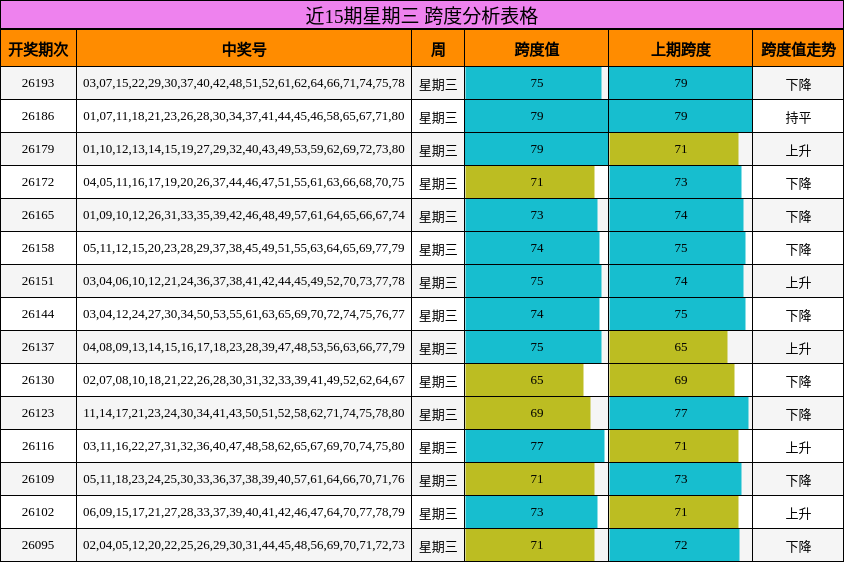Click the 中奖号 column header
The image size is (844, 562).
[x=244, y=50]
